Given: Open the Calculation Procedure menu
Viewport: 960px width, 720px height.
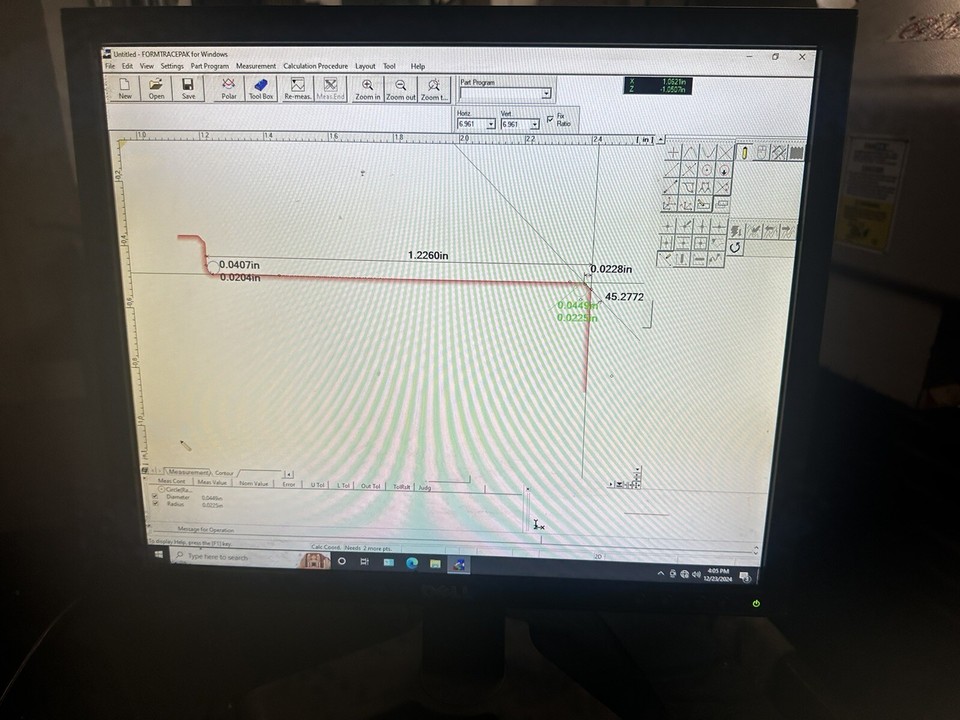Looking at the screenshot, I should 315,66.
